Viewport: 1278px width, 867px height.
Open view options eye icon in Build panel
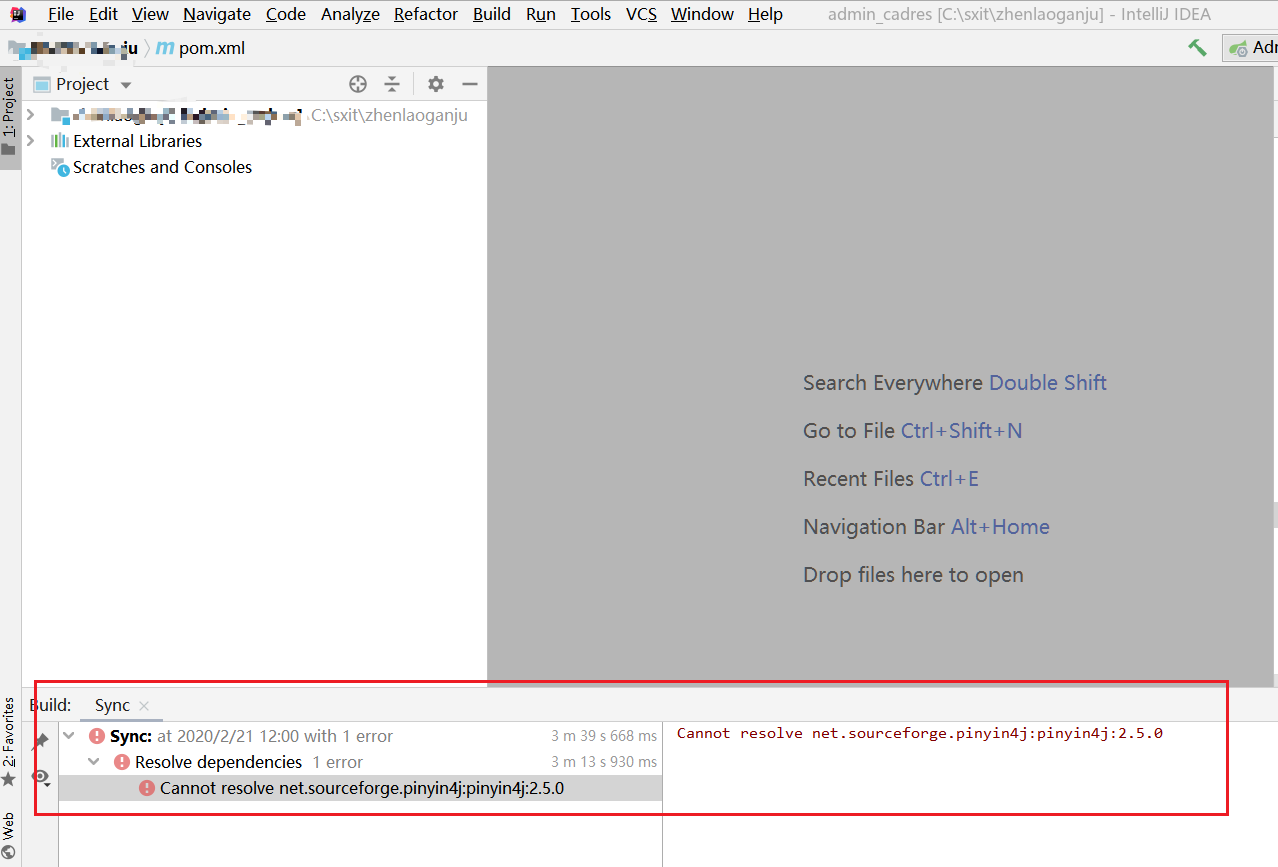coord(41,777)
